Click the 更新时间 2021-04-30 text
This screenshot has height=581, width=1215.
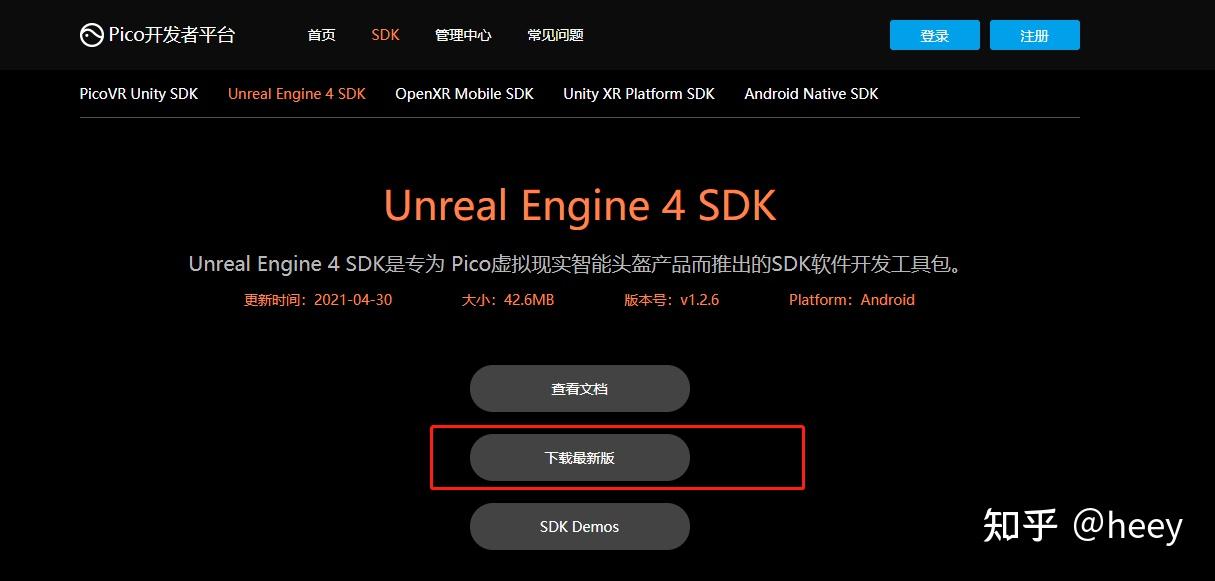tap(318, 300)
